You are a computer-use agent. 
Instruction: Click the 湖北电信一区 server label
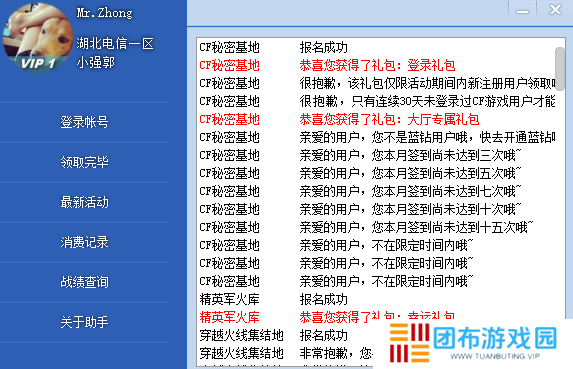[115, 44]
